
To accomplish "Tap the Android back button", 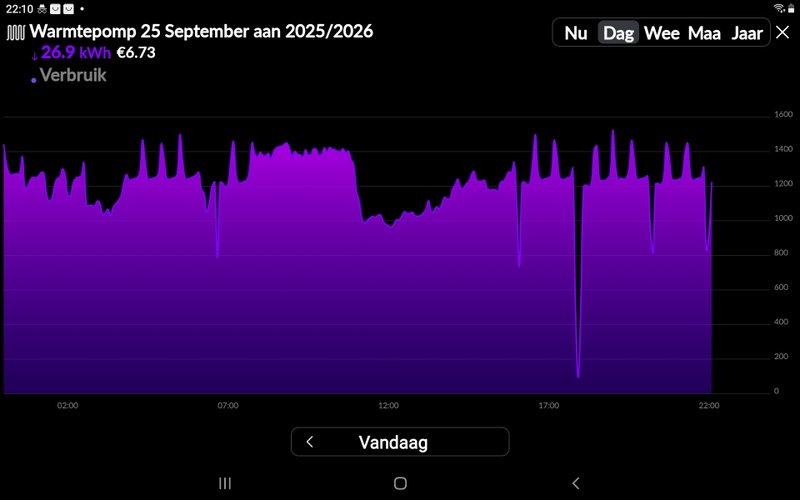I will click(576, 483).
